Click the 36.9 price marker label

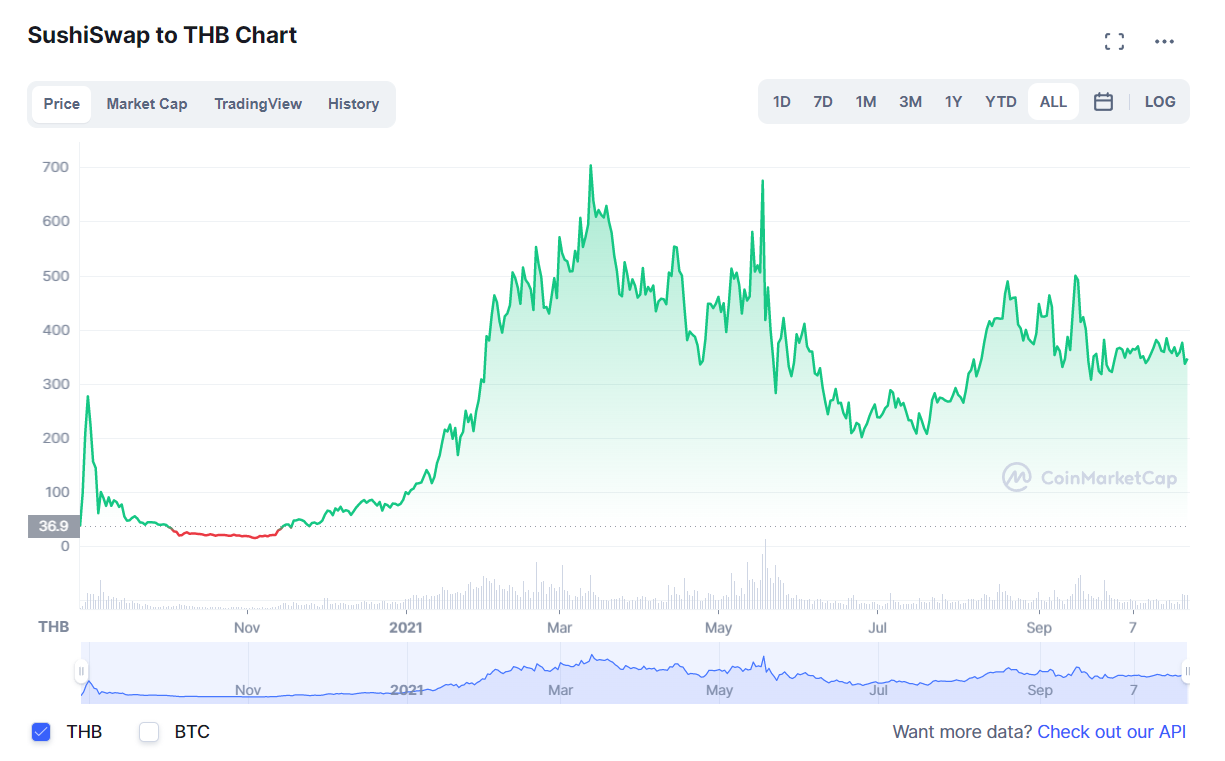[53, 526]
